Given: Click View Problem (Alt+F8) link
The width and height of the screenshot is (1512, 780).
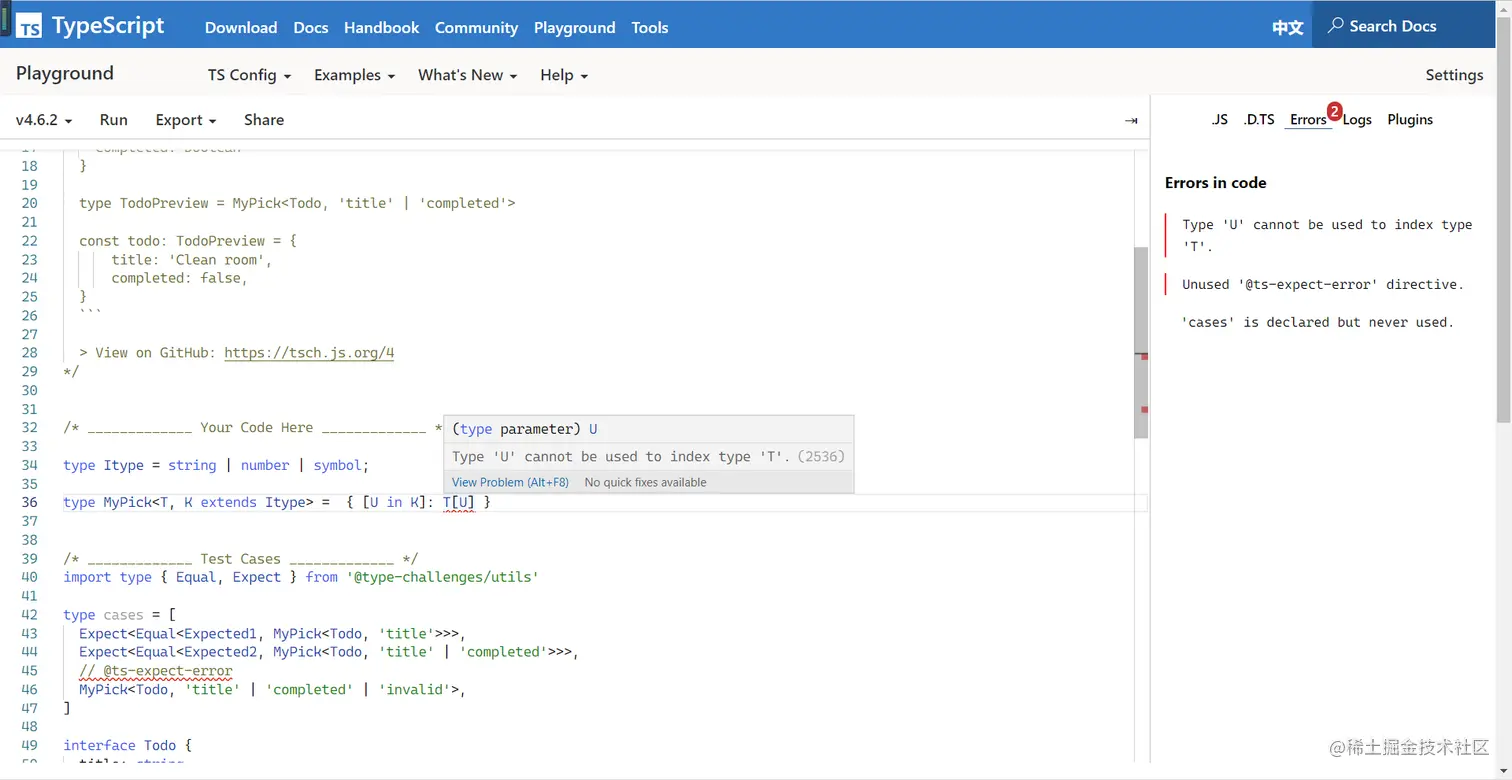Looking at the screenshot, I should pos(510,482).
